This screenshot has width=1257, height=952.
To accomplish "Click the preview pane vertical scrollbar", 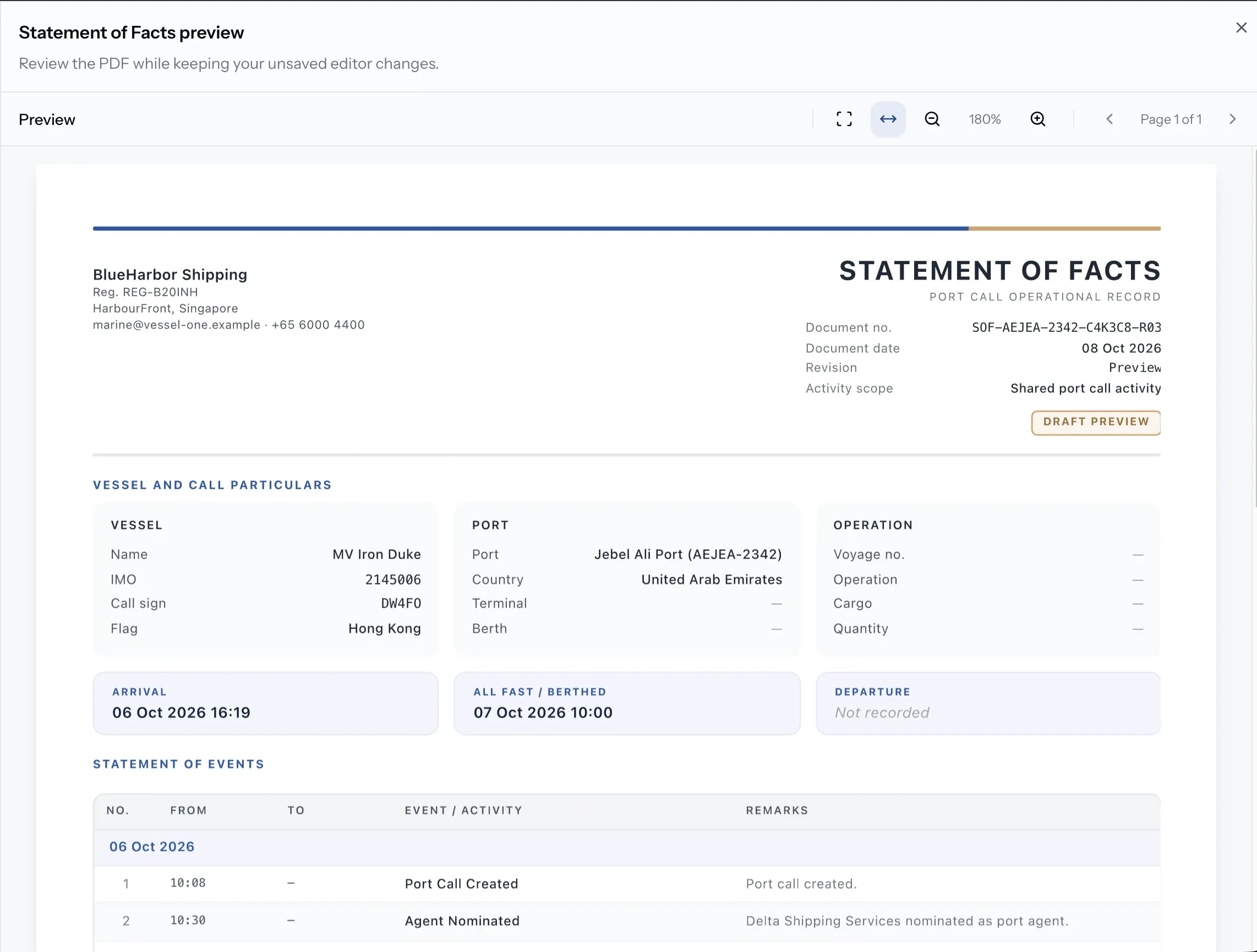I will pyautogui.click(x=1254, y=327).
